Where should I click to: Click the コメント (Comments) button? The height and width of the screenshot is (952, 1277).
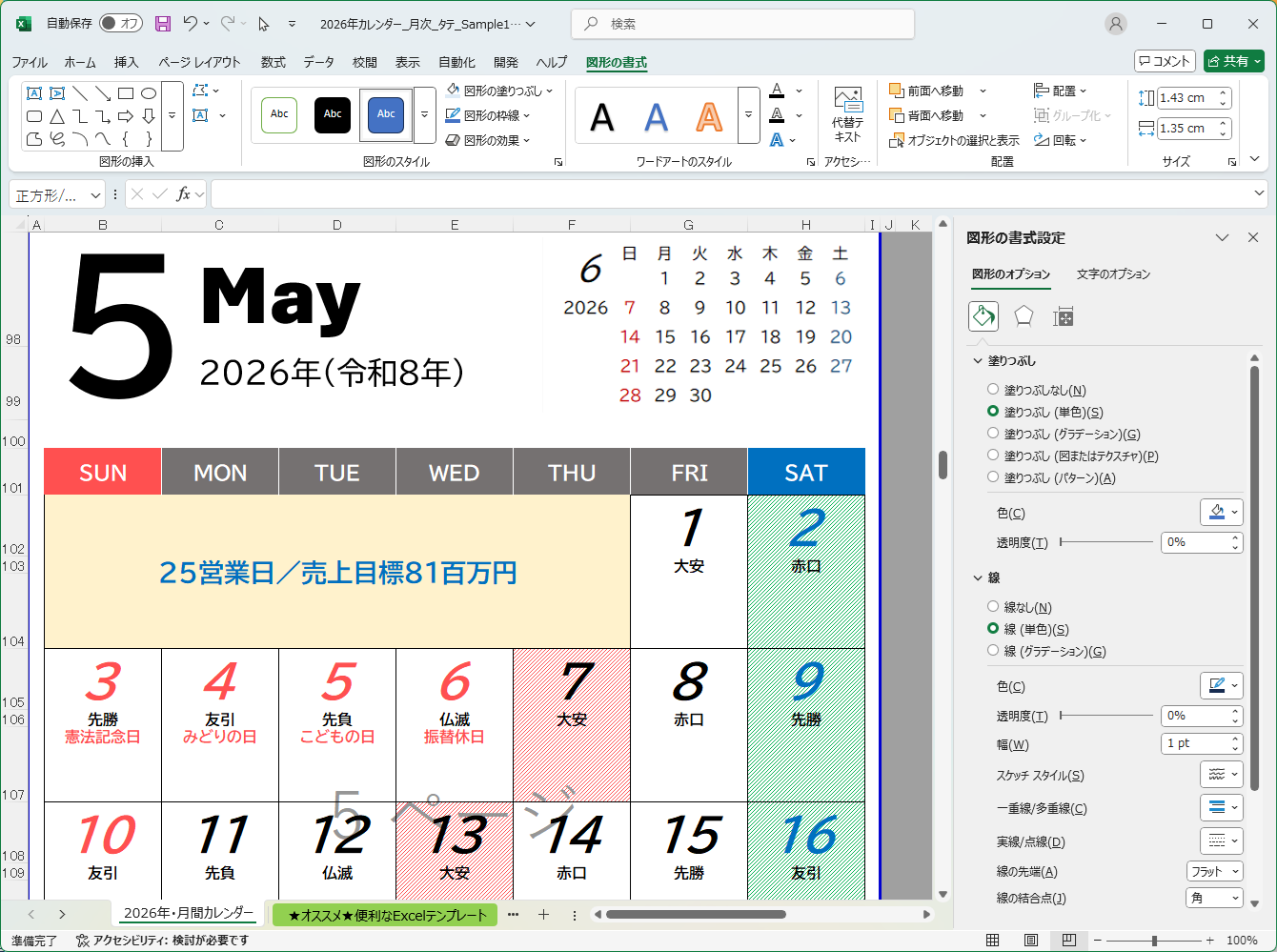point(1165,60)
